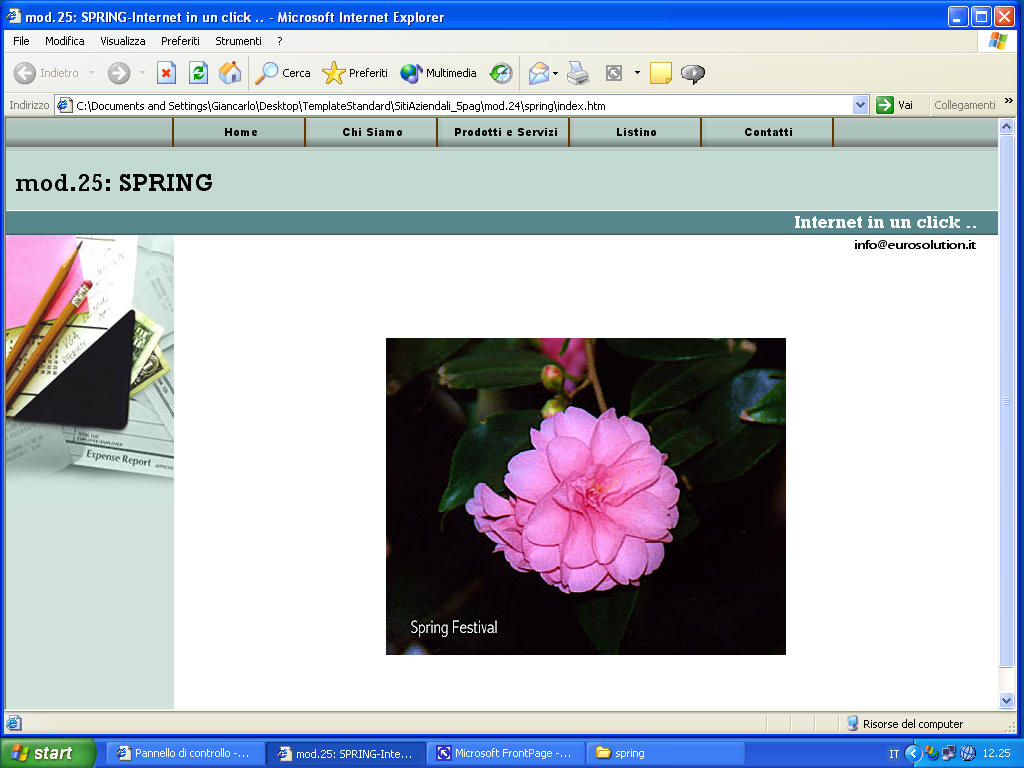Open Multimedia panel globe icon
The width and height of the screenshot is (1024, 768).
tap(411, 73)
